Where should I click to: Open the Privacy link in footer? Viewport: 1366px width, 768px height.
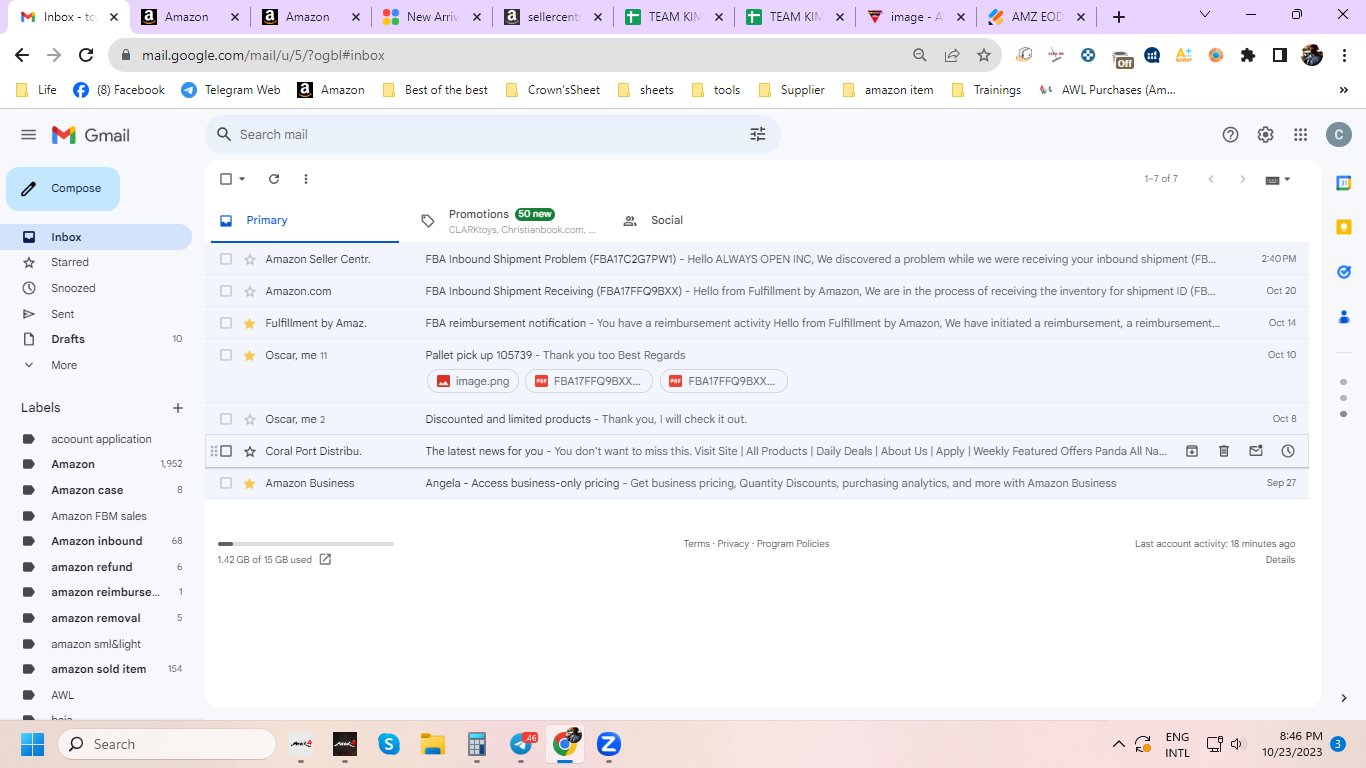pyautogui.click(x=733, y=544)
